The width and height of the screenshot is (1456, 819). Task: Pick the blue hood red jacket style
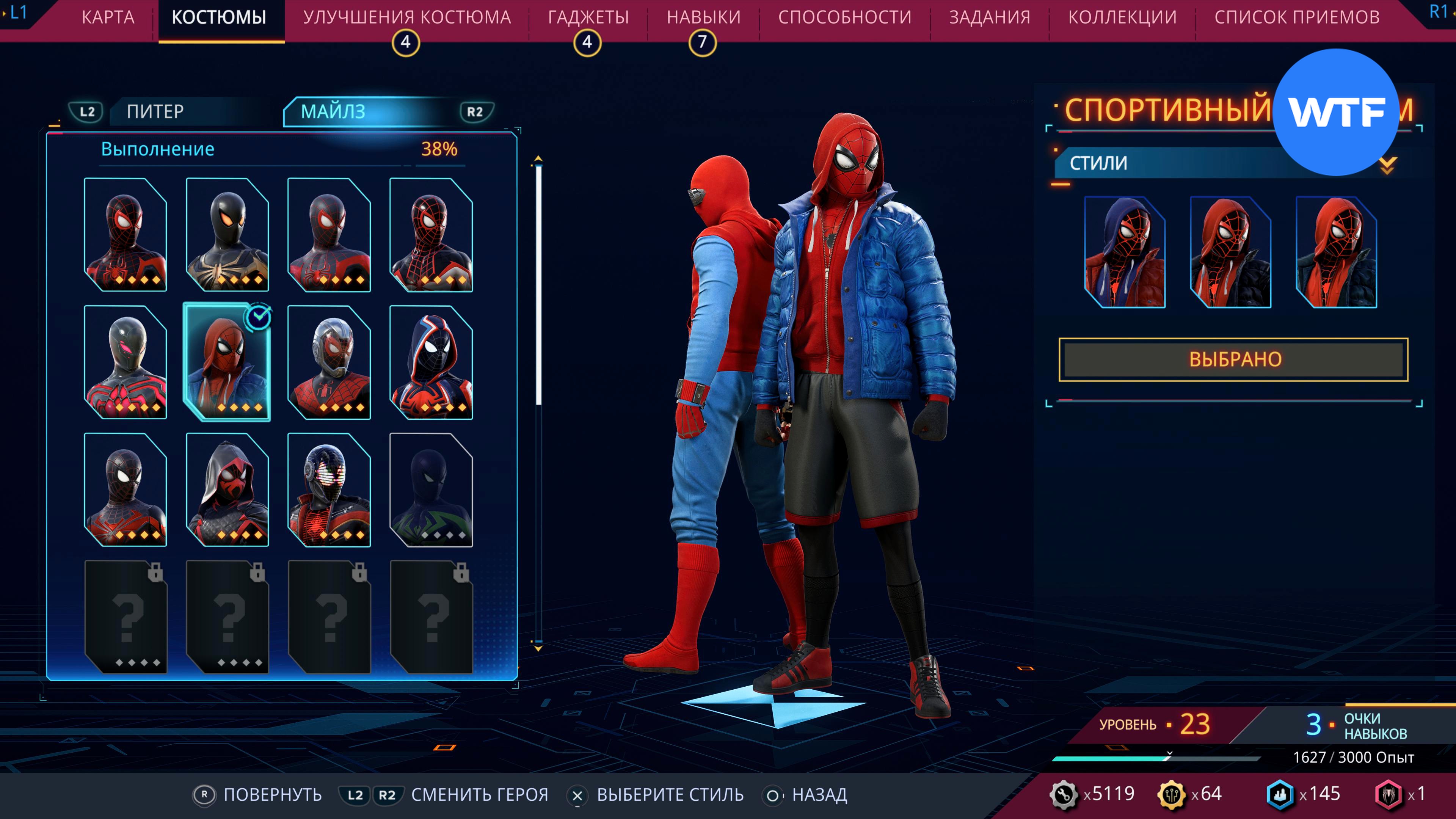1125,252
